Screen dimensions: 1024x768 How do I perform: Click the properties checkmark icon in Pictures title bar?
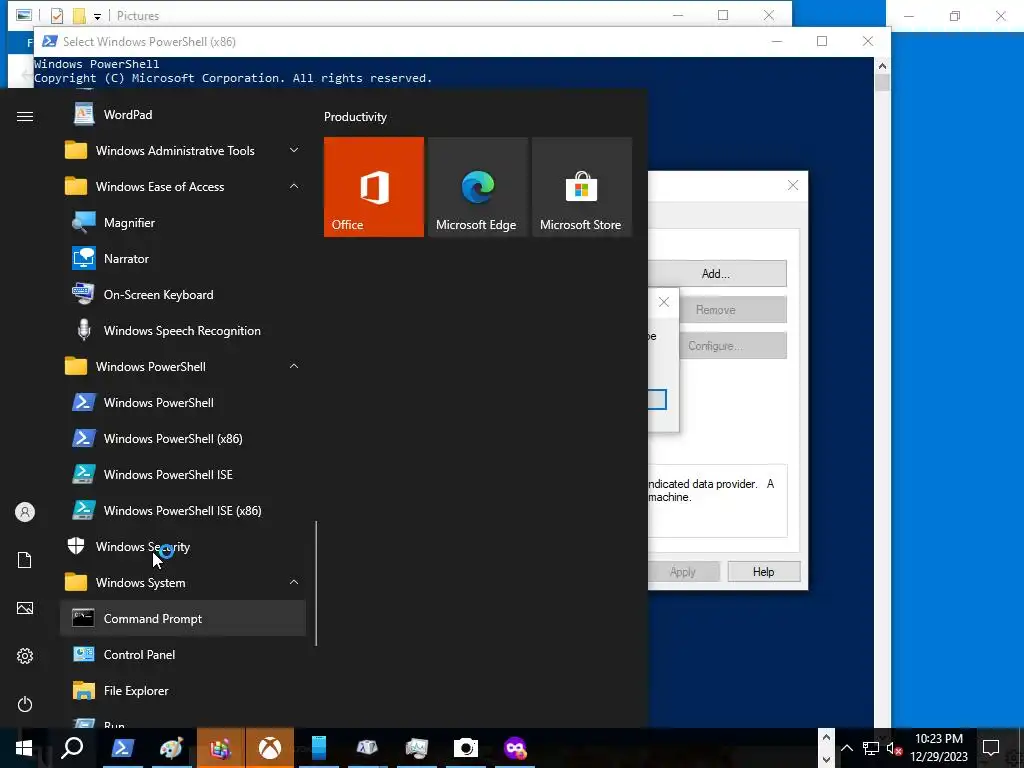coord(57,16)
